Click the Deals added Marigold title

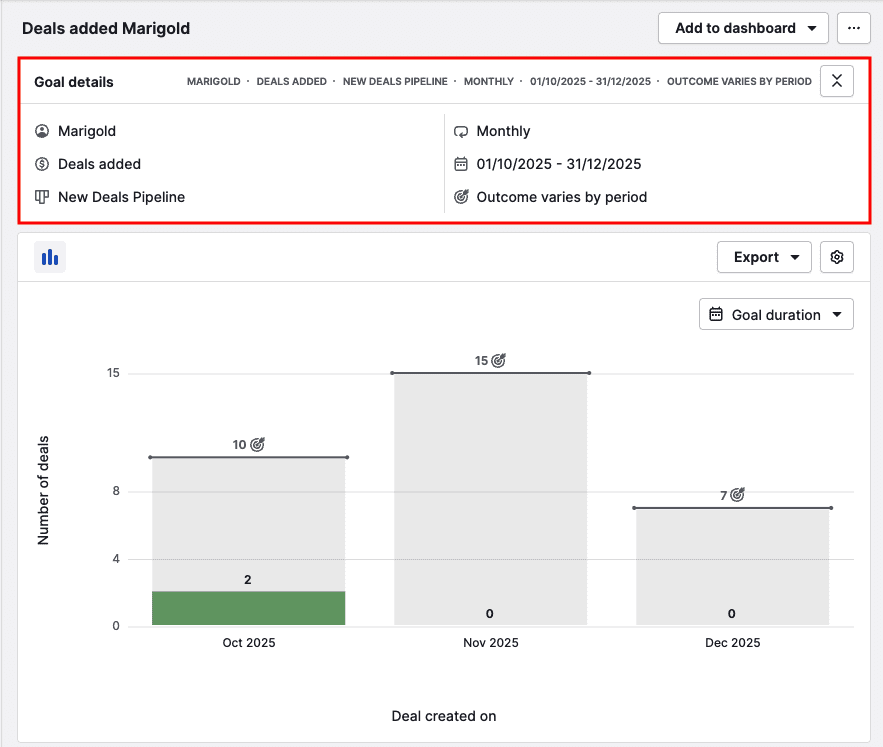[106, 28]
